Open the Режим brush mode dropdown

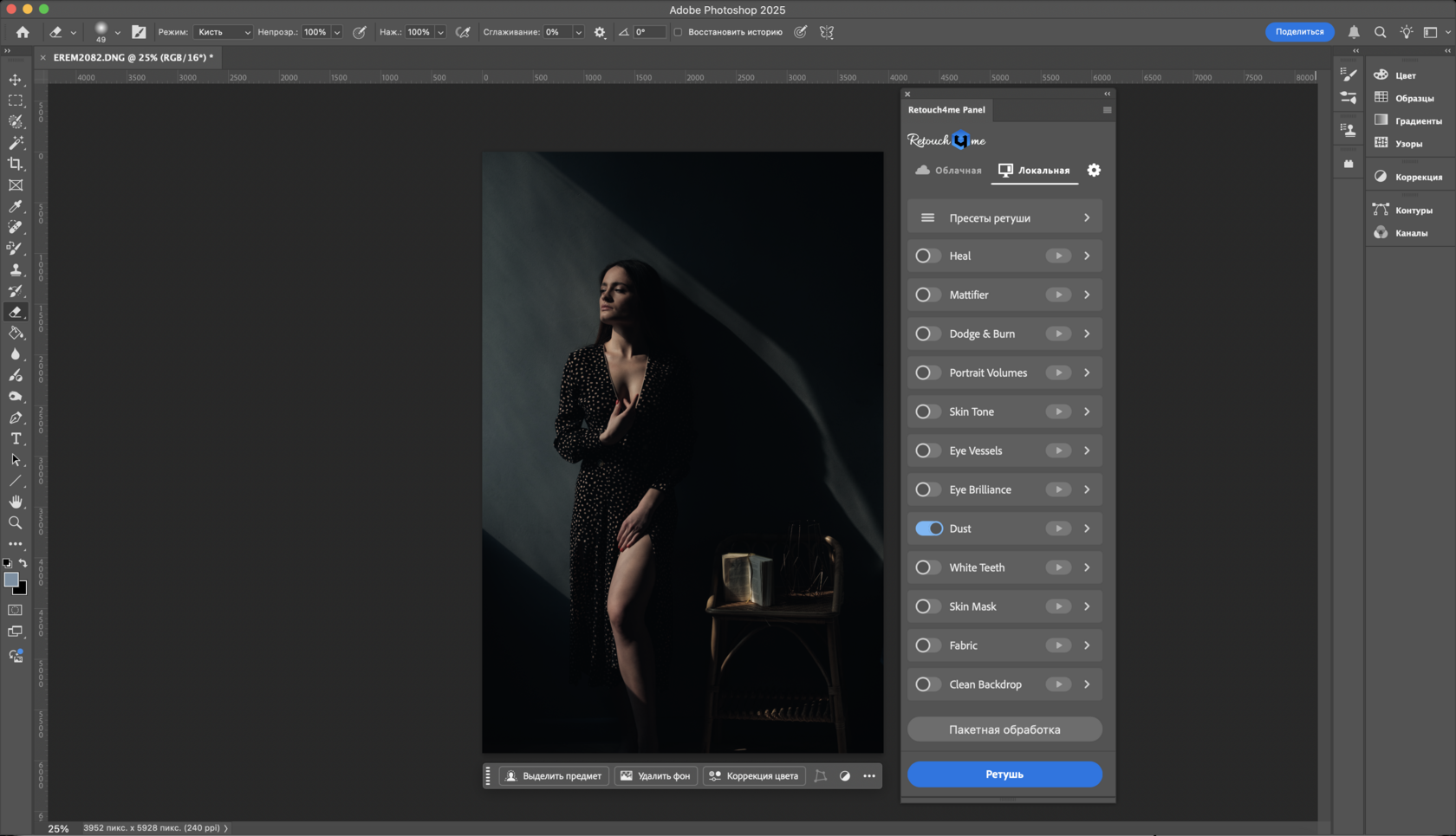coord(223,32)
